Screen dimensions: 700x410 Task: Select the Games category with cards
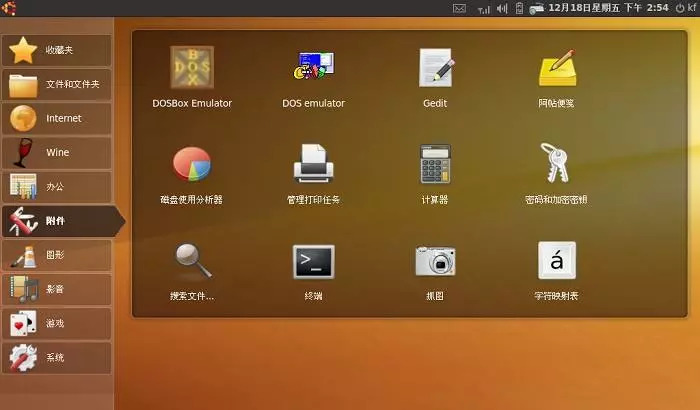pyautogui.click(x=57, y=323)
